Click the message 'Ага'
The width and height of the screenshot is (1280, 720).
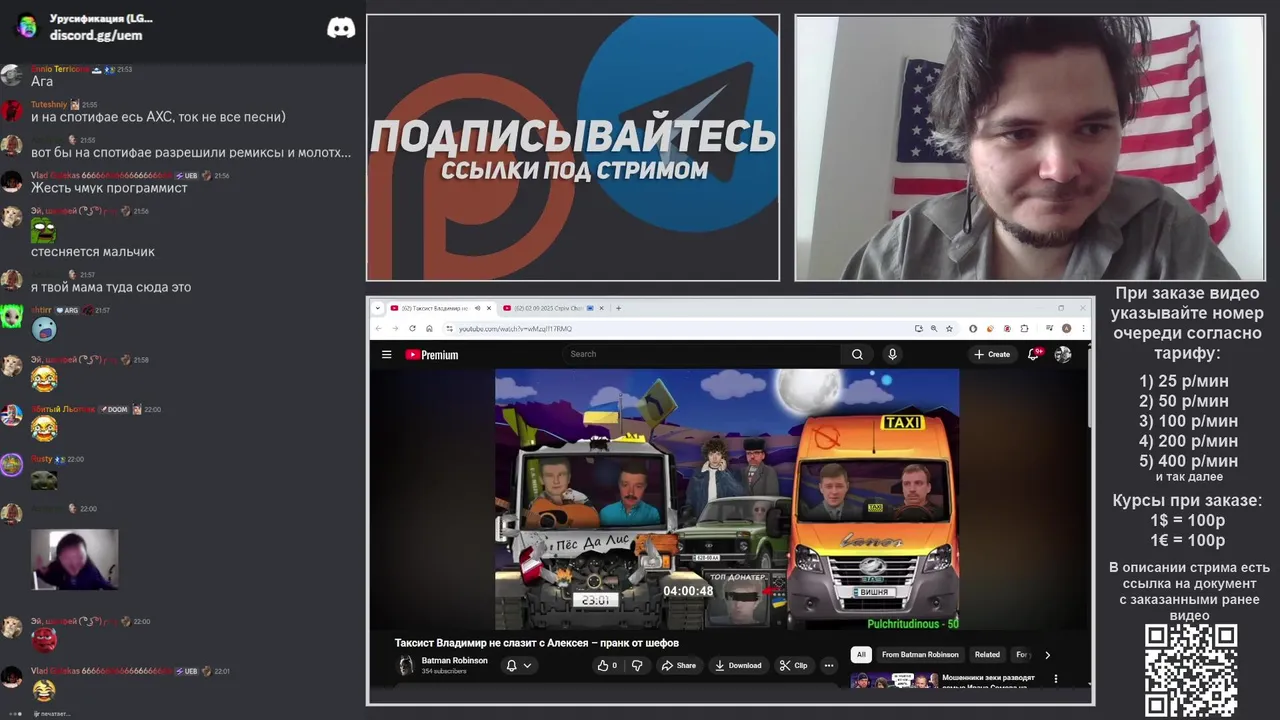pyautogui.click(x=42, y=81)
